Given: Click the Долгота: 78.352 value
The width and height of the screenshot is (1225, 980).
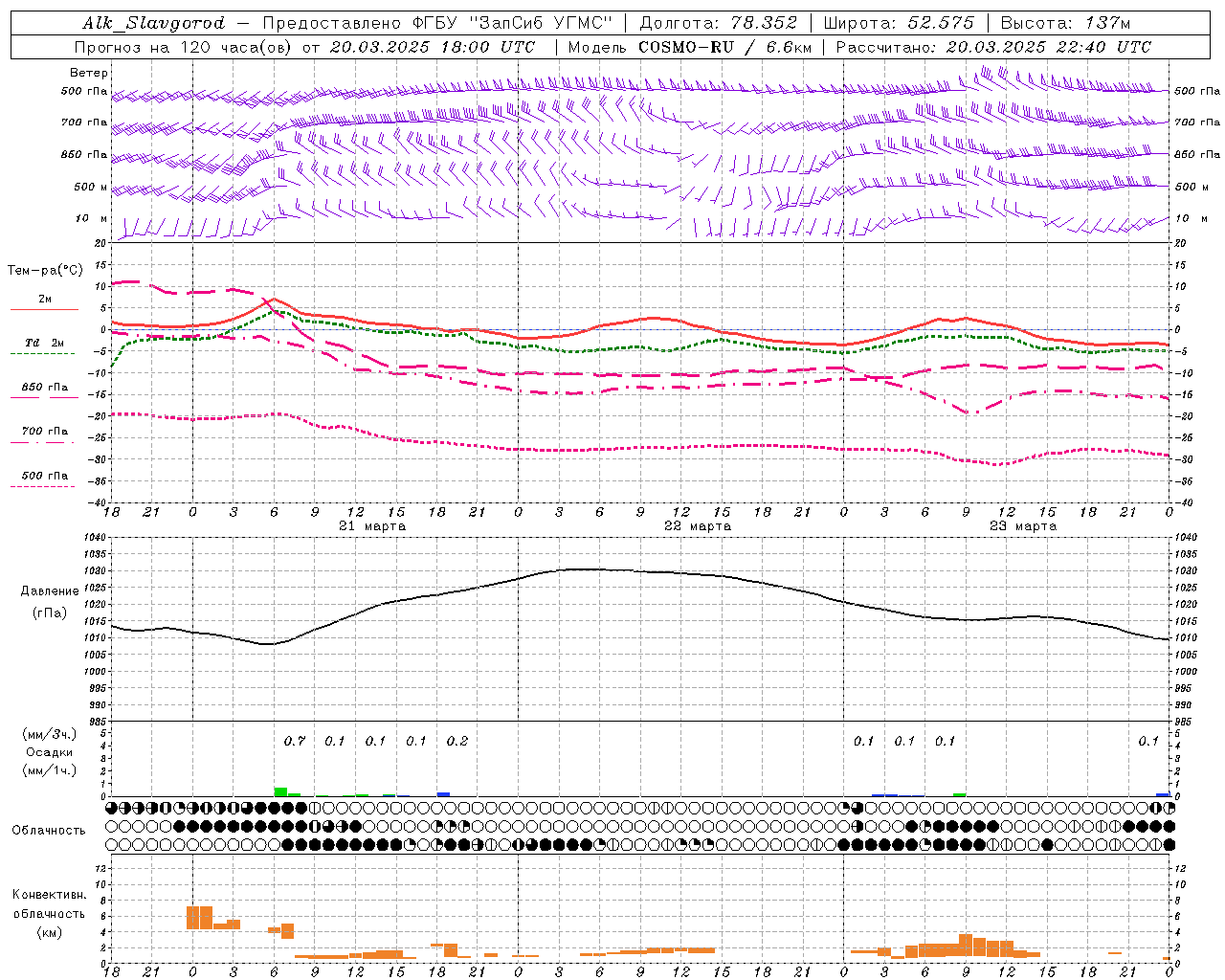Looking at the screenshot, I should 717,23.
